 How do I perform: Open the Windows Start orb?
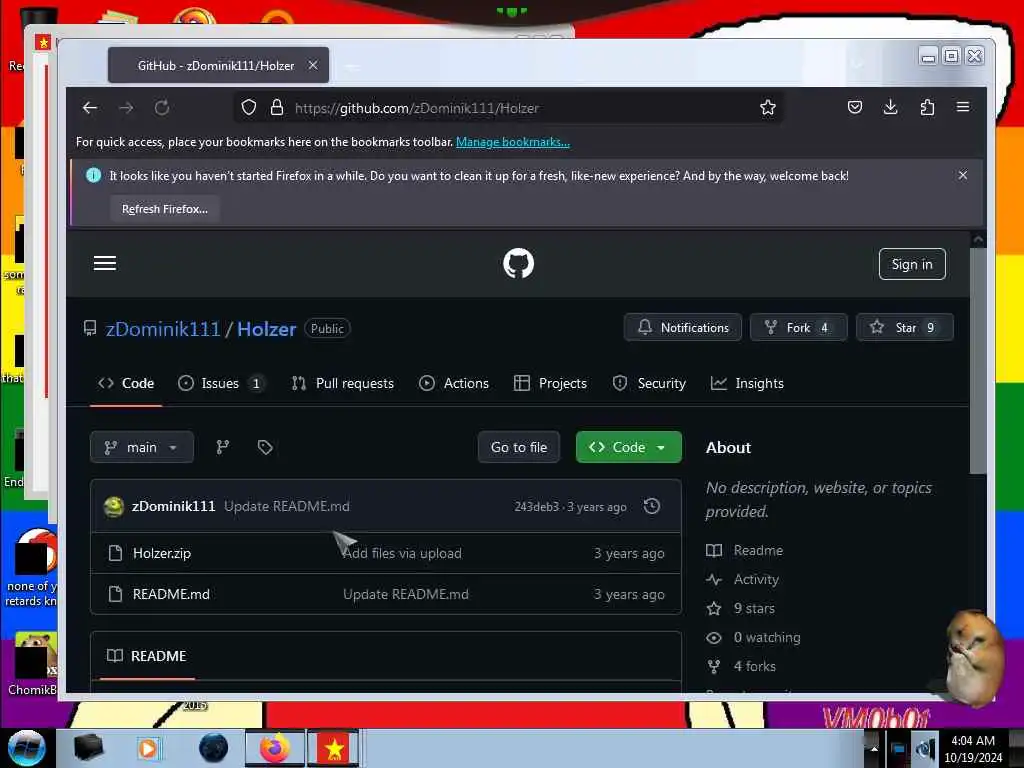tap(27, 748)
